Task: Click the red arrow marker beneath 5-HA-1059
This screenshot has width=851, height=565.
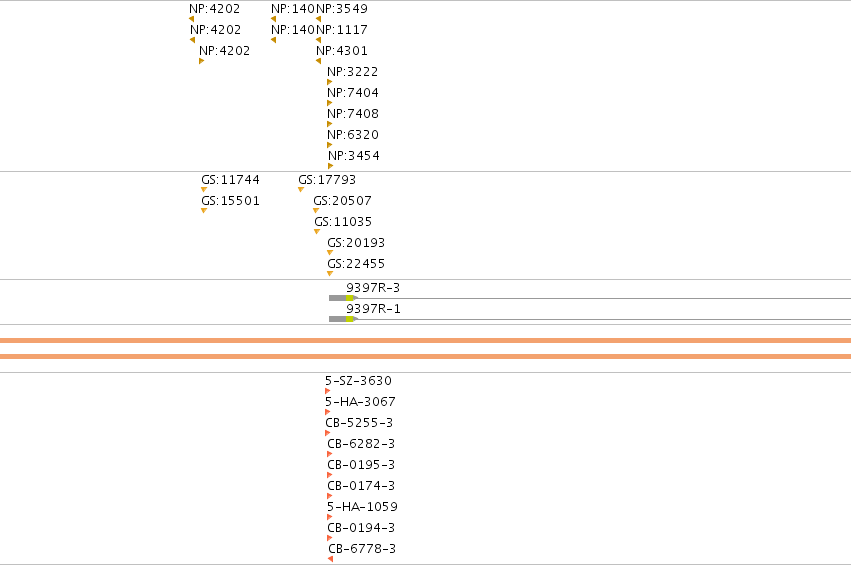Action: (329, 517)
